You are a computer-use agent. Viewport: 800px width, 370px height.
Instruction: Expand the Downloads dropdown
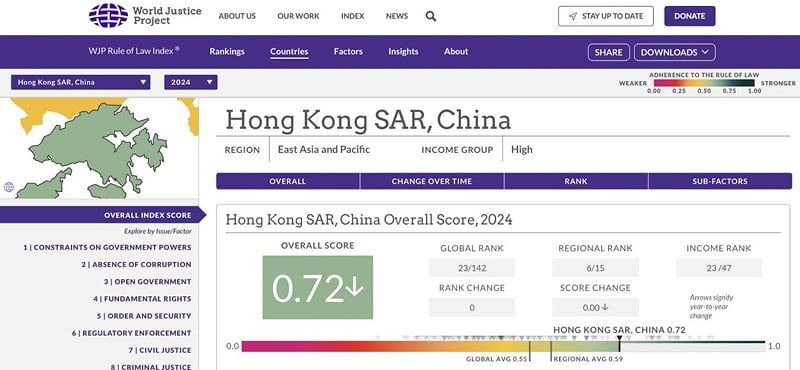tap(674, 52)
